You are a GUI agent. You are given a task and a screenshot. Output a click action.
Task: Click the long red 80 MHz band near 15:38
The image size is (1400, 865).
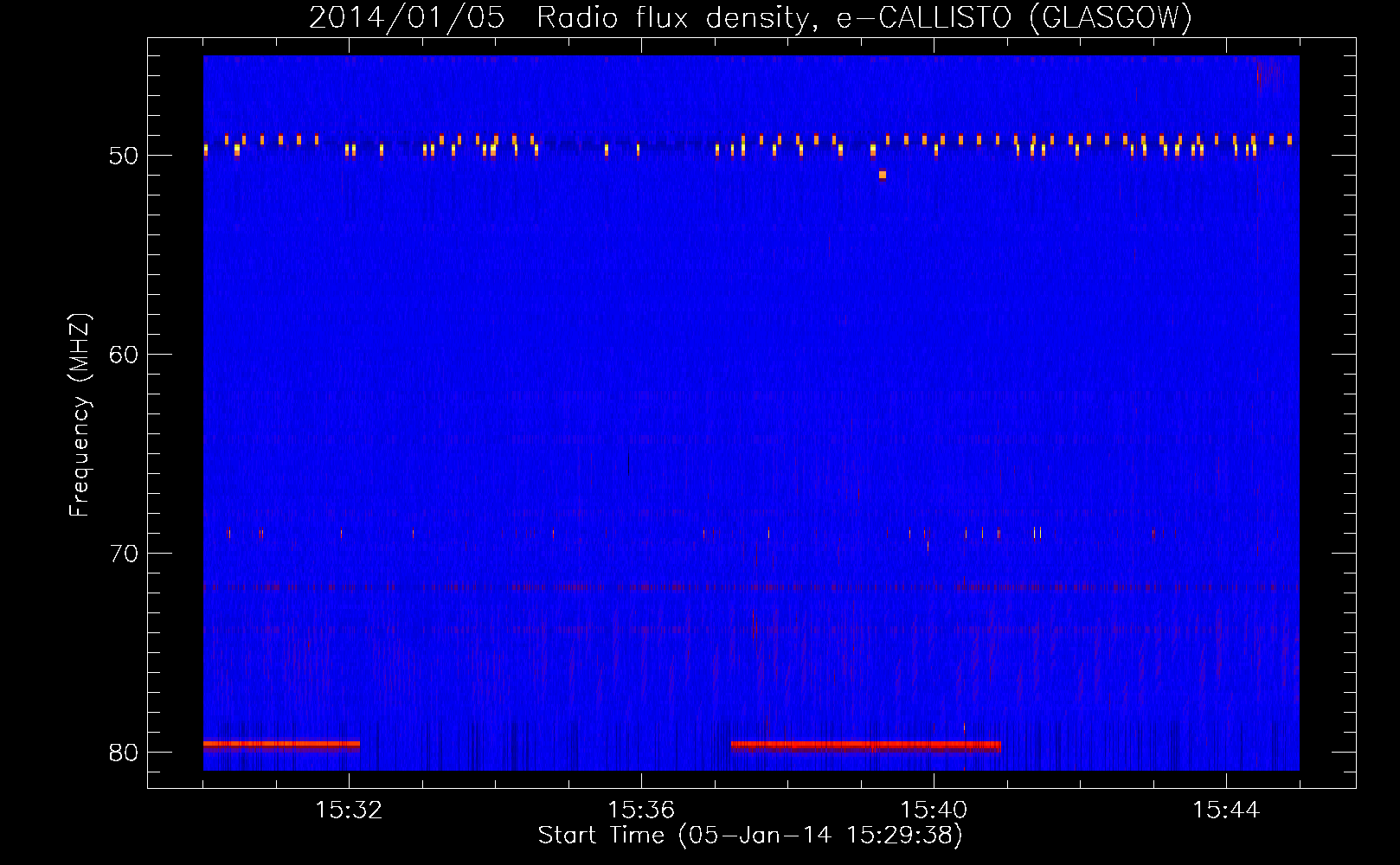pyautogui.click(x=866, y=745)
